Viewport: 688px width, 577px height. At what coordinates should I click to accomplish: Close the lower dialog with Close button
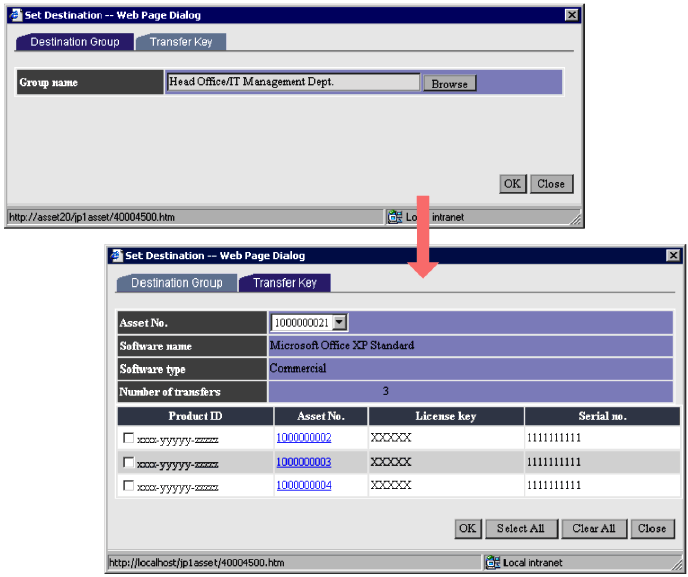pos(652,528)
